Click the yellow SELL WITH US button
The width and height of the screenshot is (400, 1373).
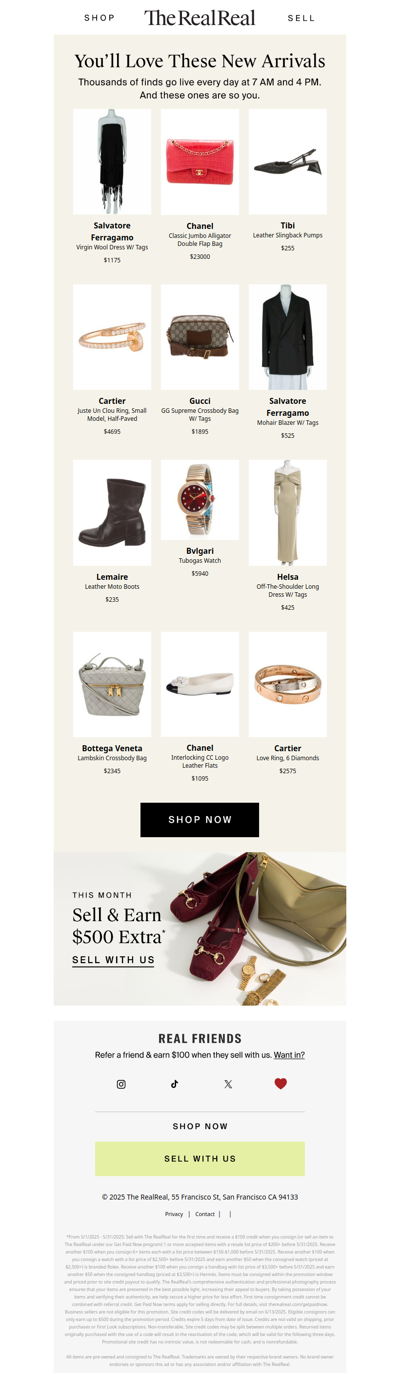[200, 1159]
